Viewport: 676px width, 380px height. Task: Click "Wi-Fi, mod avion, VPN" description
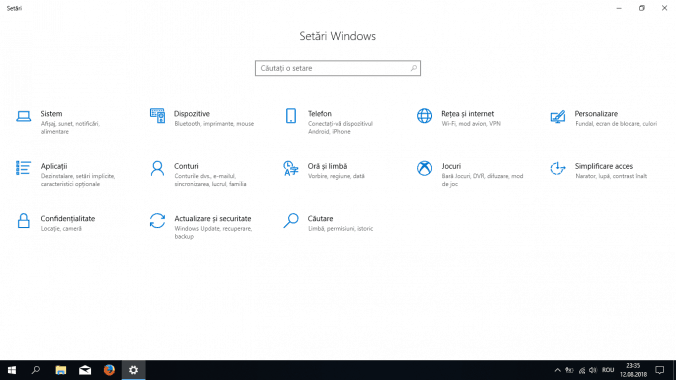click(x=471, y=124)
